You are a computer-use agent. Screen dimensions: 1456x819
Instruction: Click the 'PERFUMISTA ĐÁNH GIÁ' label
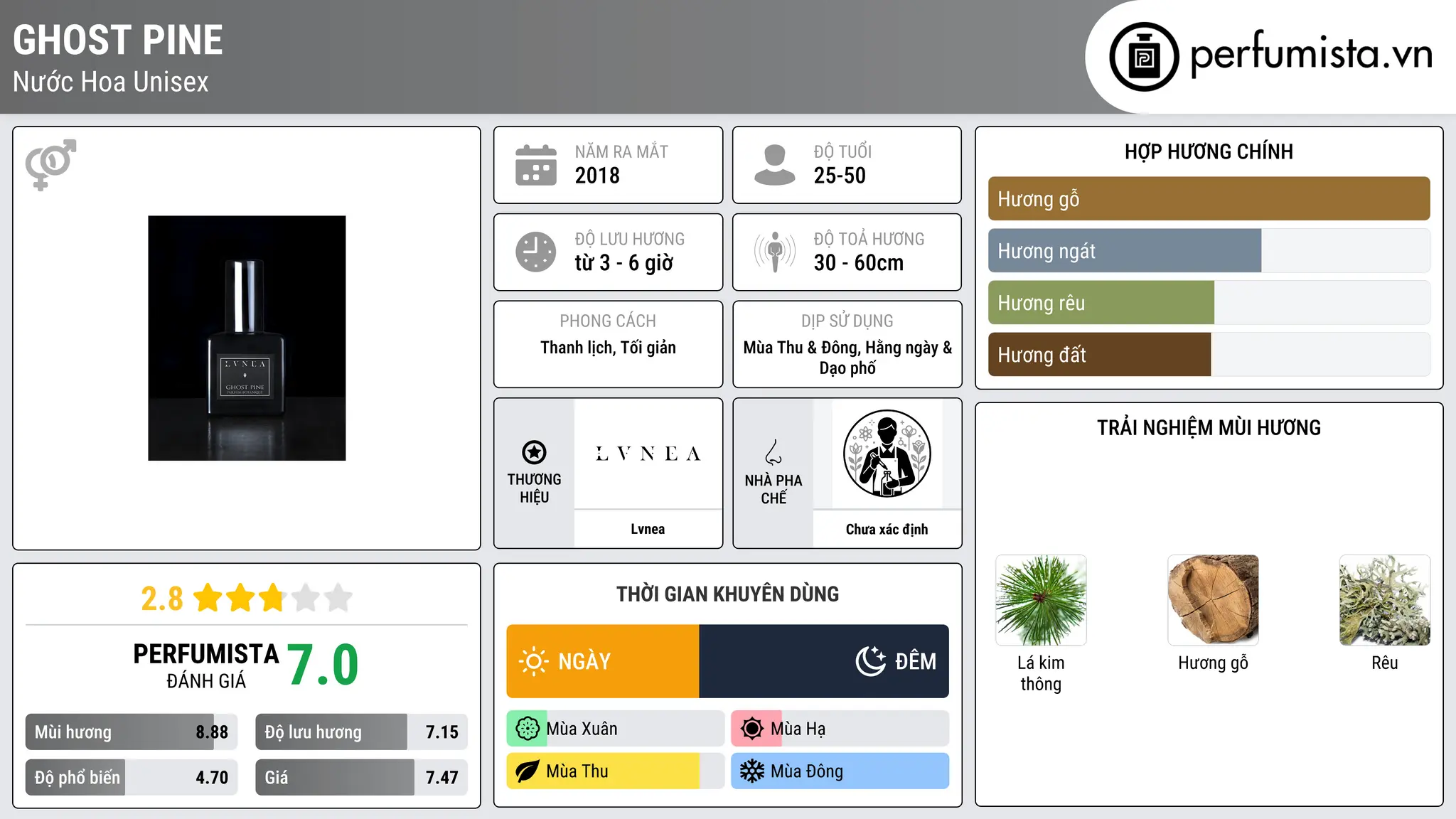[x=206, y=665]
